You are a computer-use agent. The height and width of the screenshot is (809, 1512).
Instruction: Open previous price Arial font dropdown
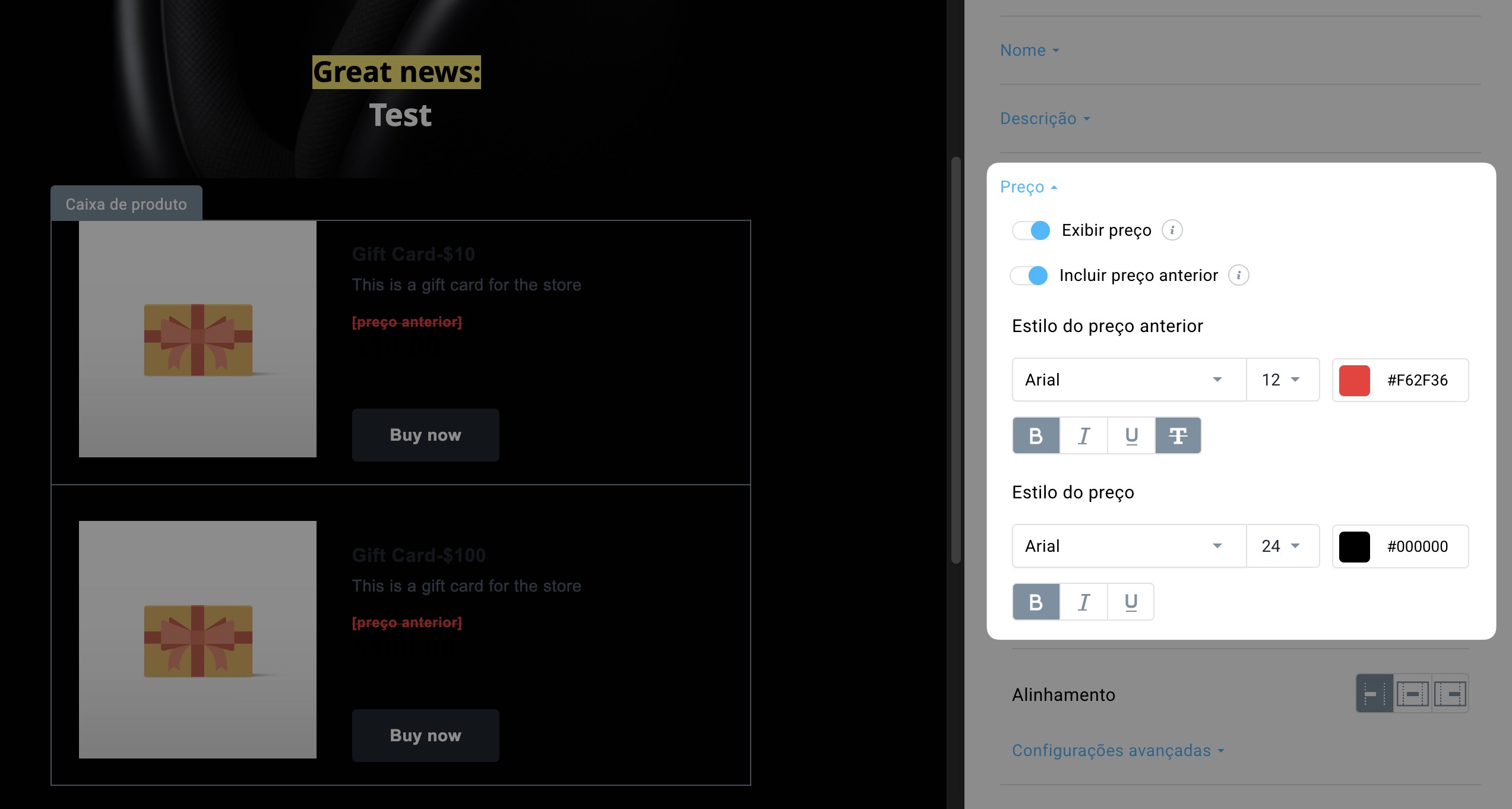click(1129, 380)
